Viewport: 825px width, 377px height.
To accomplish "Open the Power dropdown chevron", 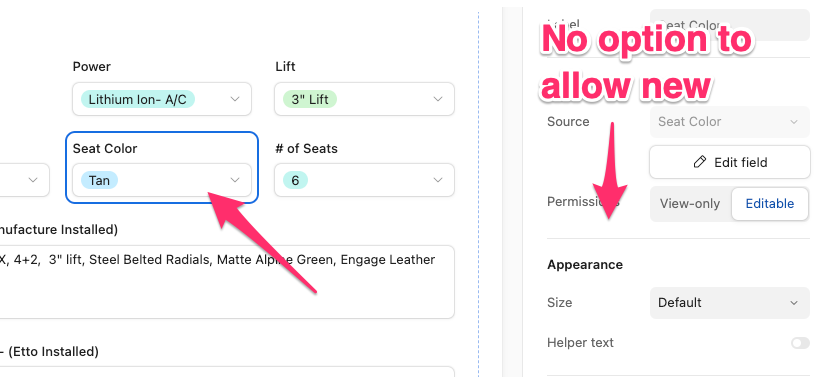I will click(x=235, y=99).
